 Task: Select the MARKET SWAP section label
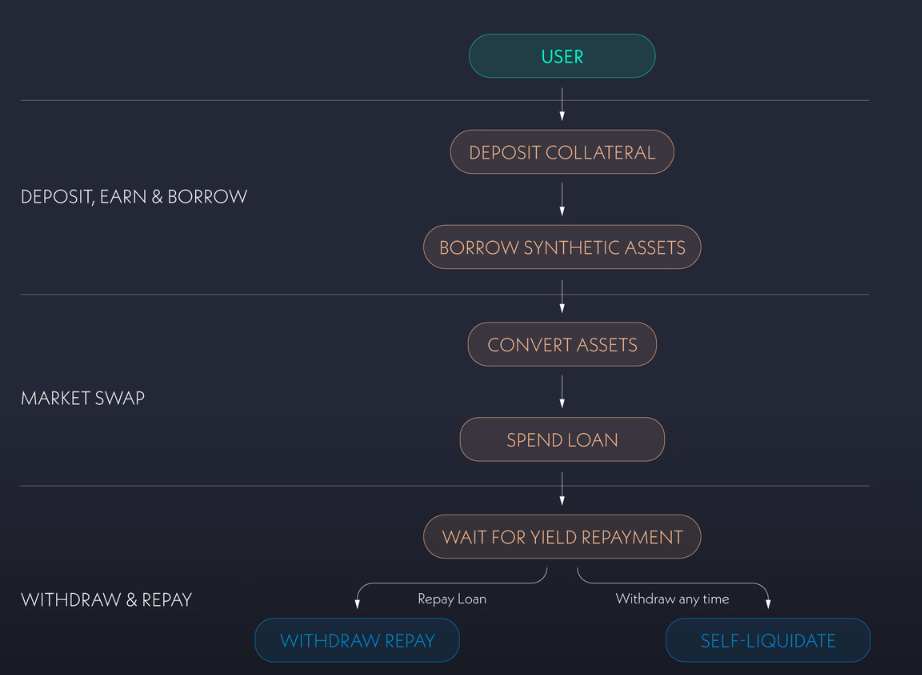point(83,398)
